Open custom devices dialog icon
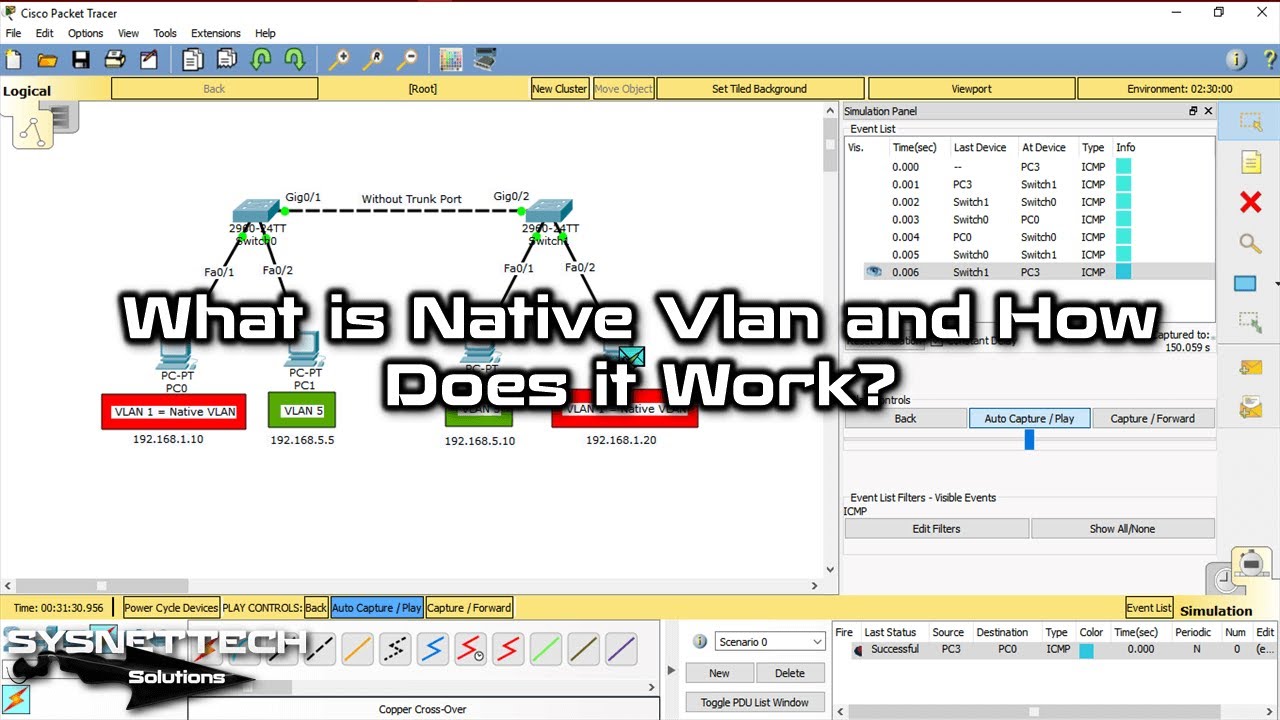This screenshot has height=720, width=1280. coord(485,60)
